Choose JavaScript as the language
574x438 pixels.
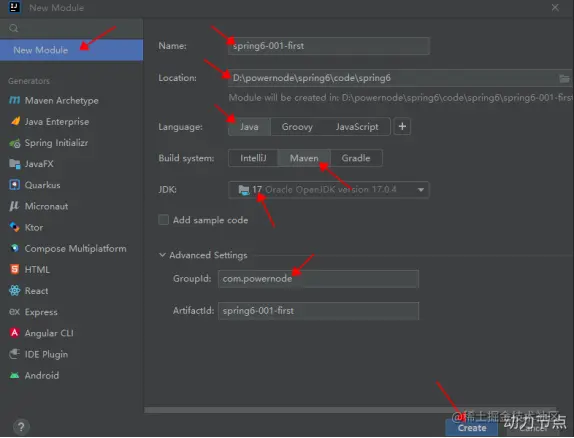(357, 127)
